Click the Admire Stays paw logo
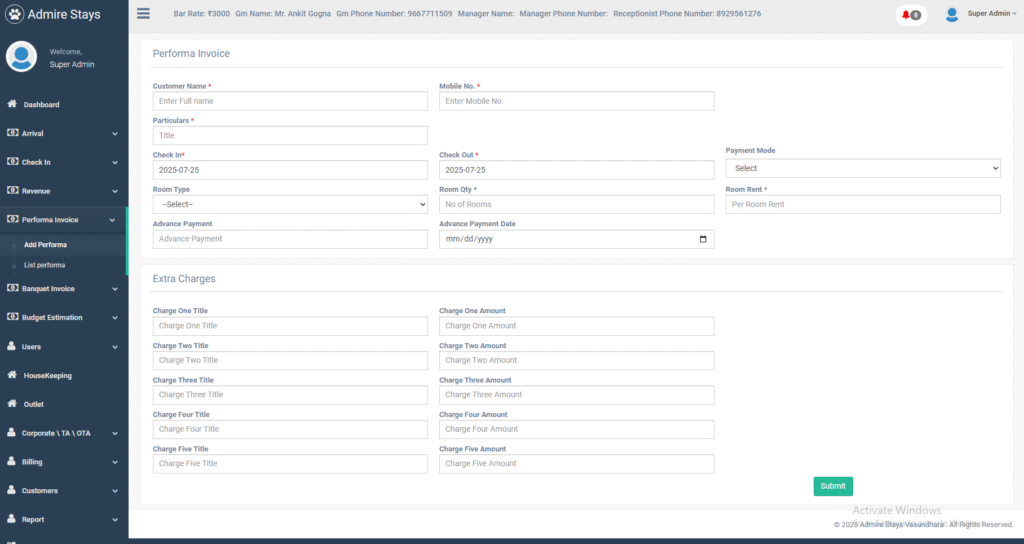Viewport: 1024px width, 544px height. [x=14, y=15]
